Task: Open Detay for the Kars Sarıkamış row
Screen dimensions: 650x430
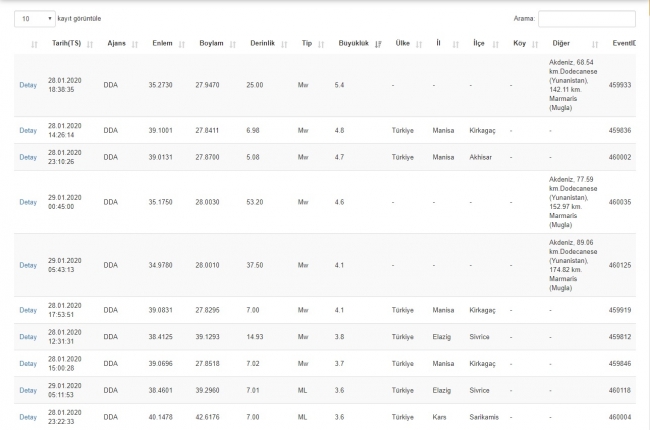Action: tap(28, 417)
